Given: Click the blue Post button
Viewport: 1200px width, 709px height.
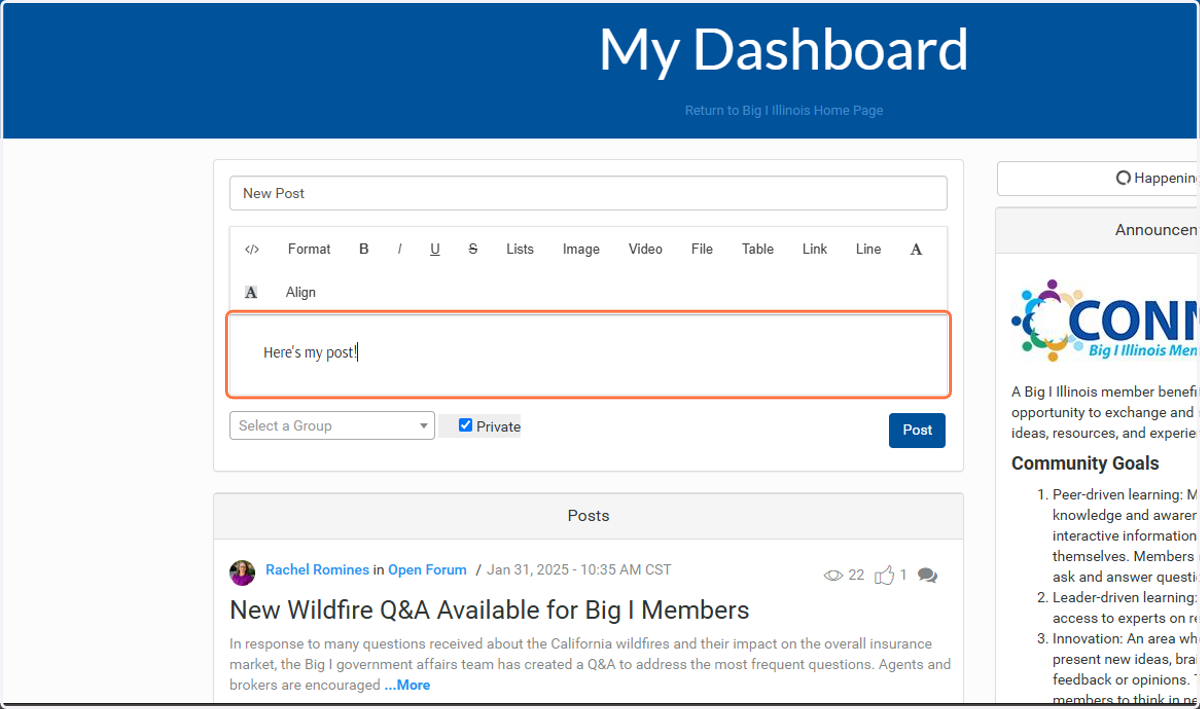Looking at the screenshot, I should click(x=917, y=430).
